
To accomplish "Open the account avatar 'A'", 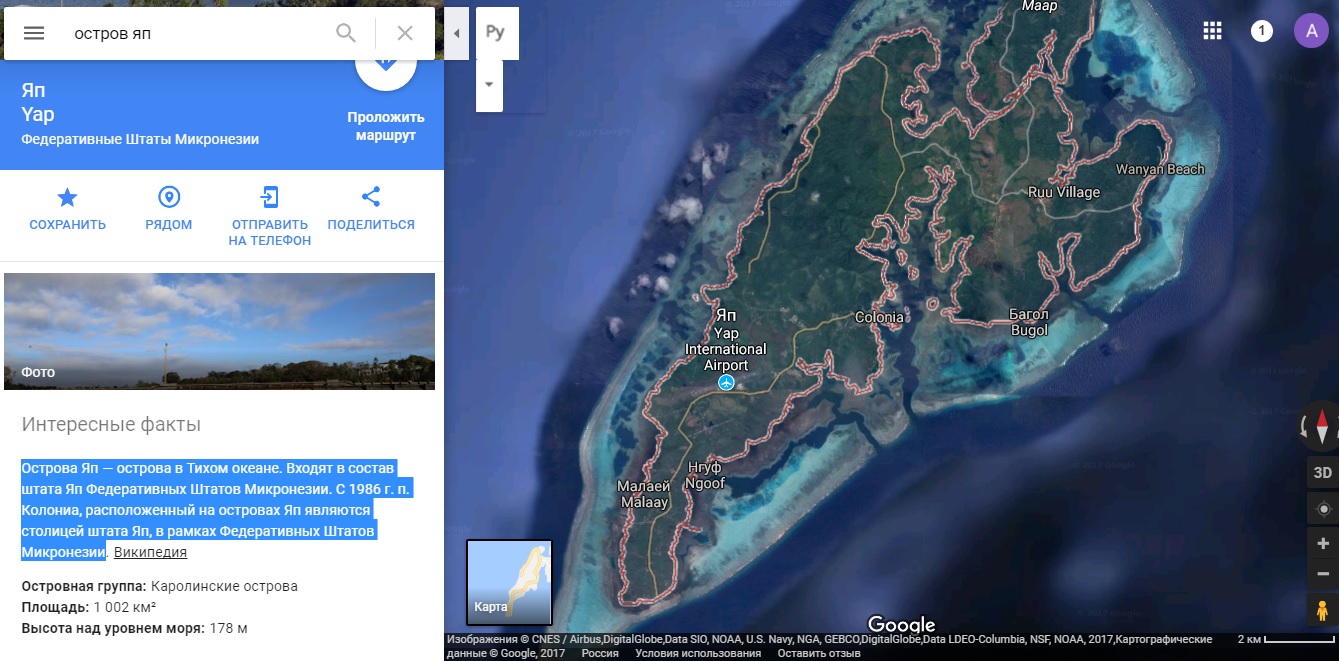I will (1311, 31).
